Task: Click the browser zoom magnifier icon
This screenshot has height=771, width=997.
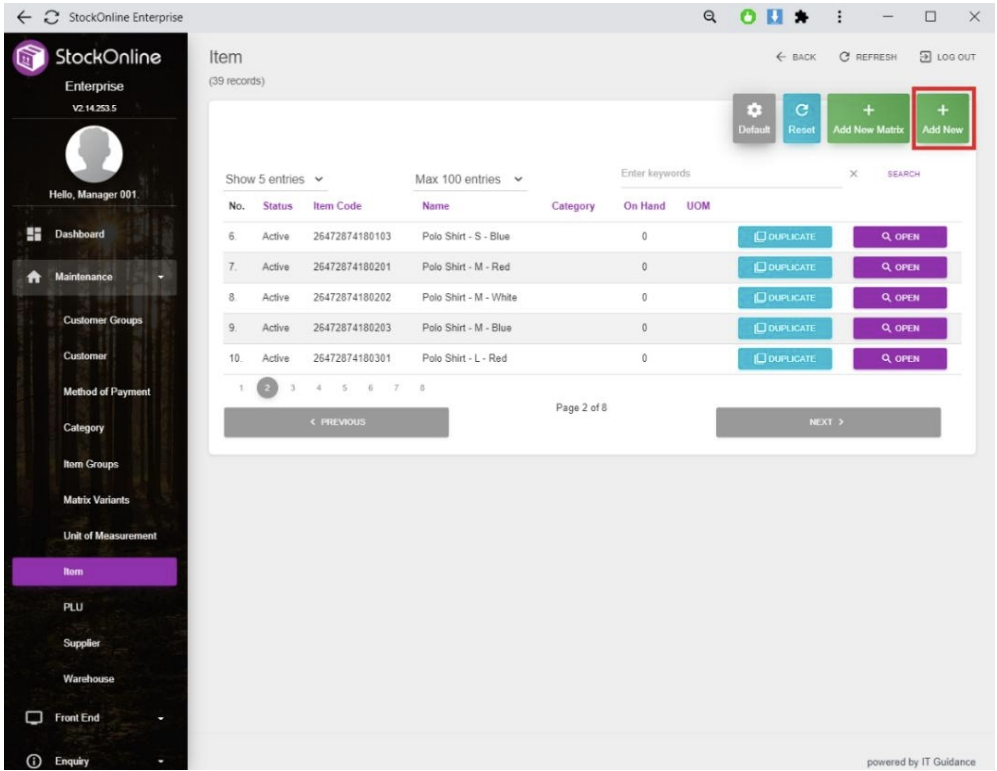Action: [x=710, y=16]
